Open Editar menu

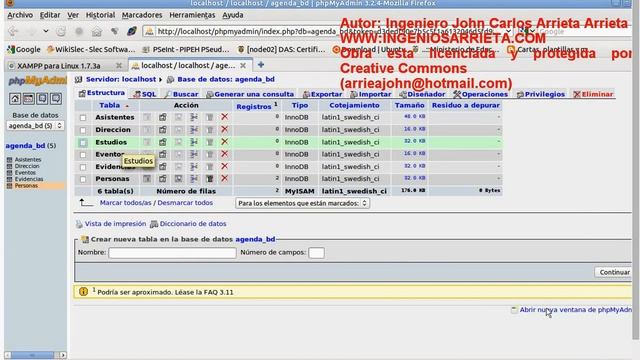(x=50, y=15)
